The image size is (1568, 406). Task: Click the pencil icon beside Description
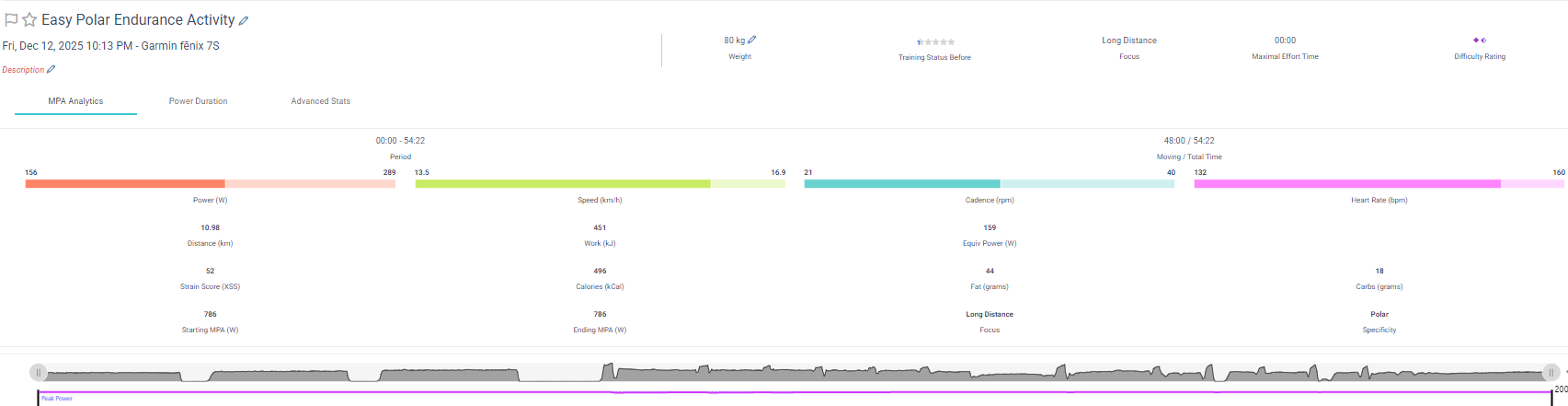coord(52,69)
